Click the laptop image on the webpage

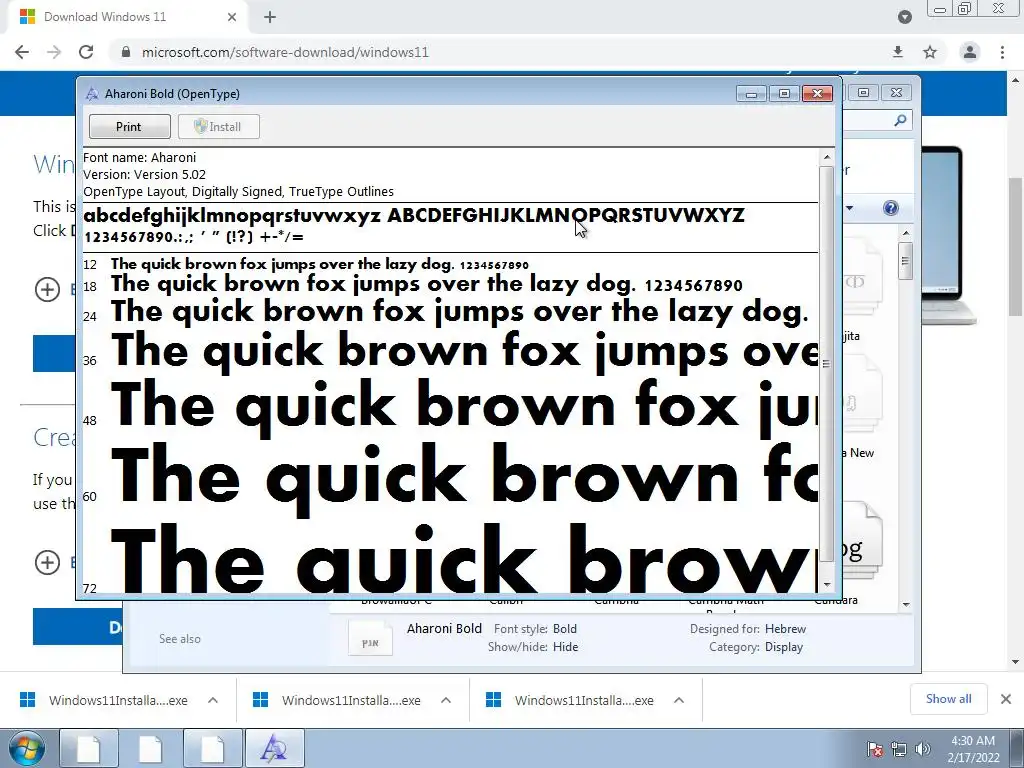click(x=948, y=235)
